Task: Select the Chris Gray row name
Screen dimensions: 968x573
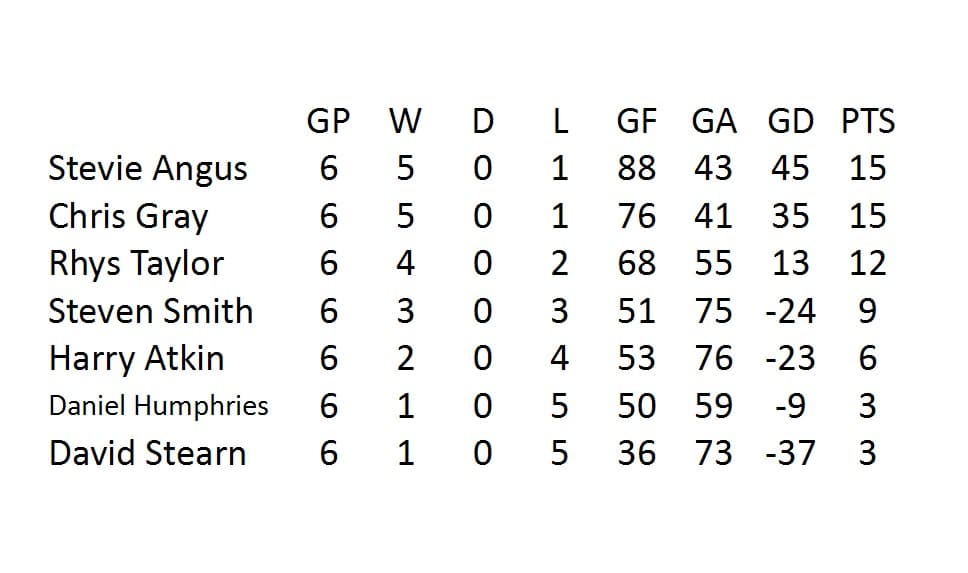Action: point(128,216)
